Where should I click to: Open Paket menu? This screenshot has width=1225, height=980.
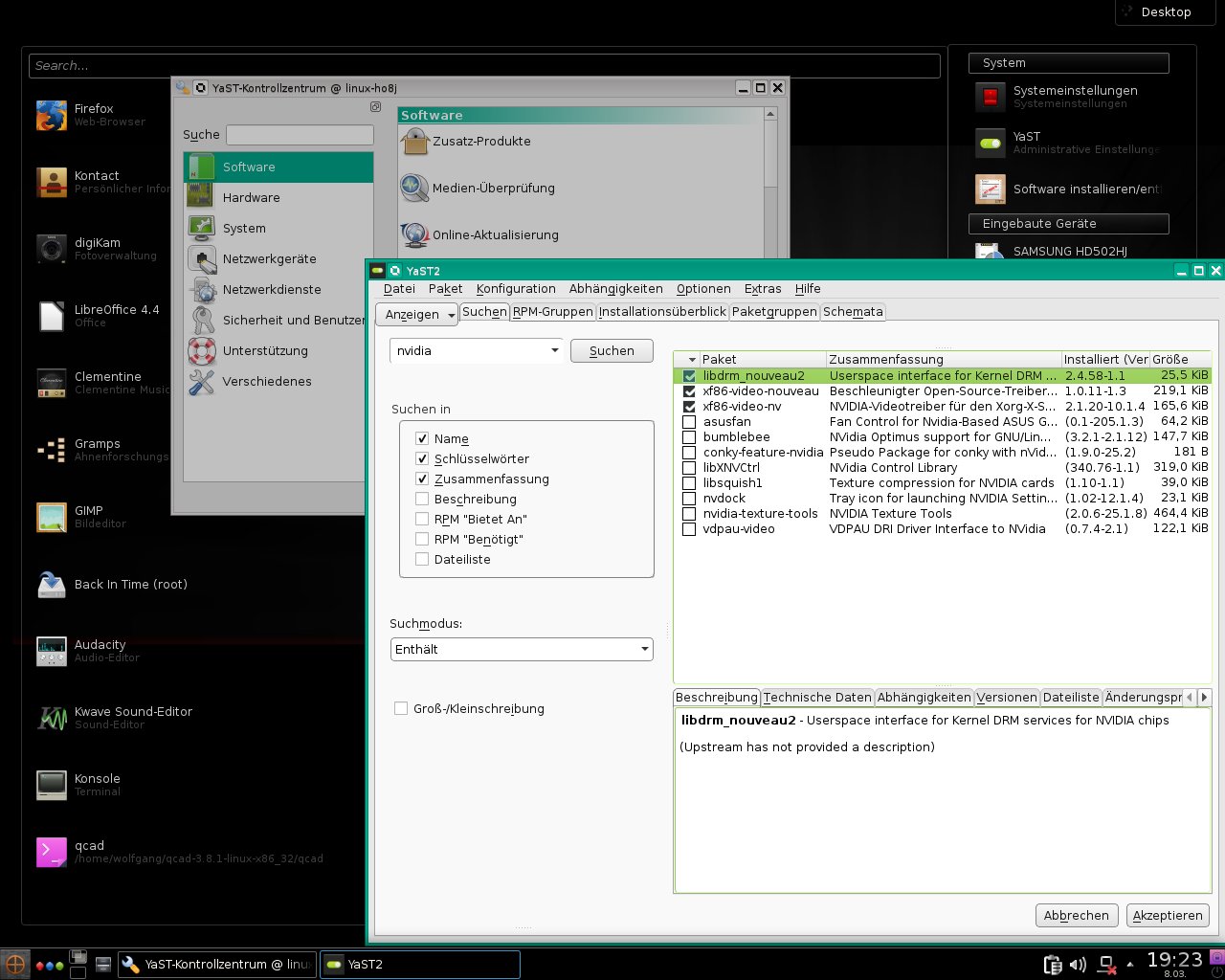[445, 288]
